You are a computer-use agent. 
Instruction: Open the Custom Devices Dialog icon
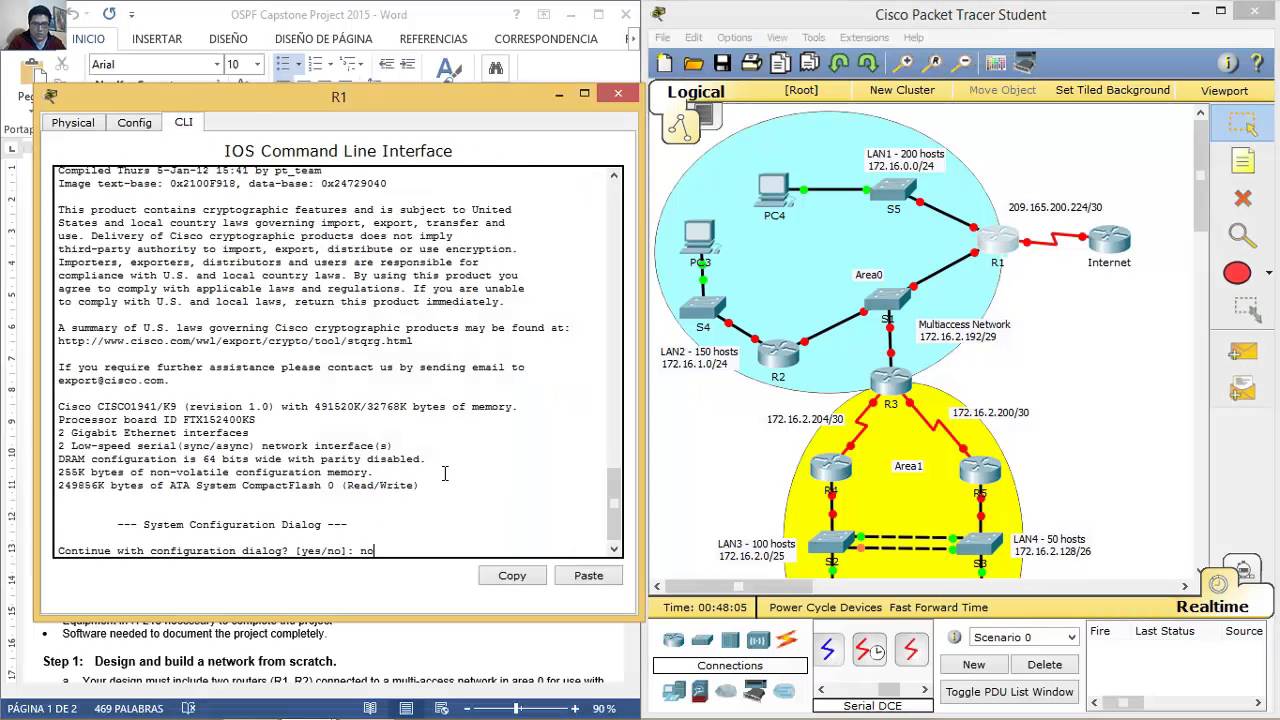pyautogui.click(x=1025, y=63)
